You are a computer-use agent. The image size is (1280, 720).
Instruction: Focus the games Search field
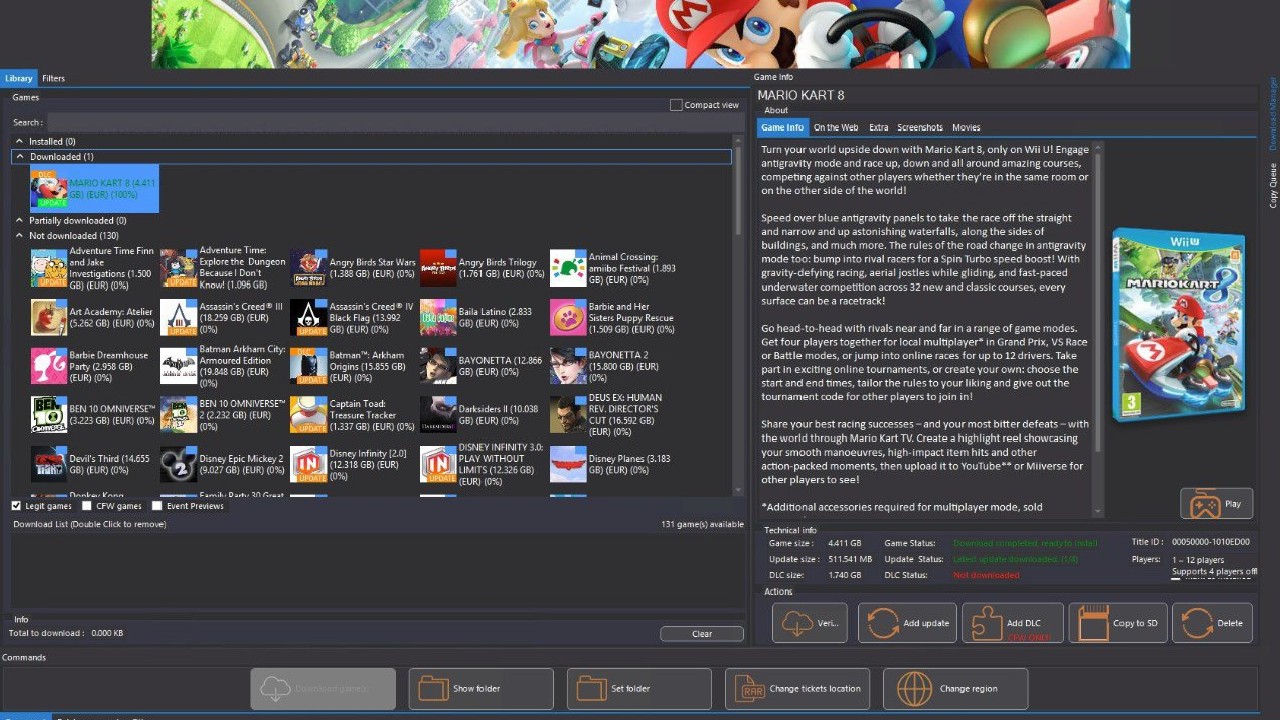point(396,123)
